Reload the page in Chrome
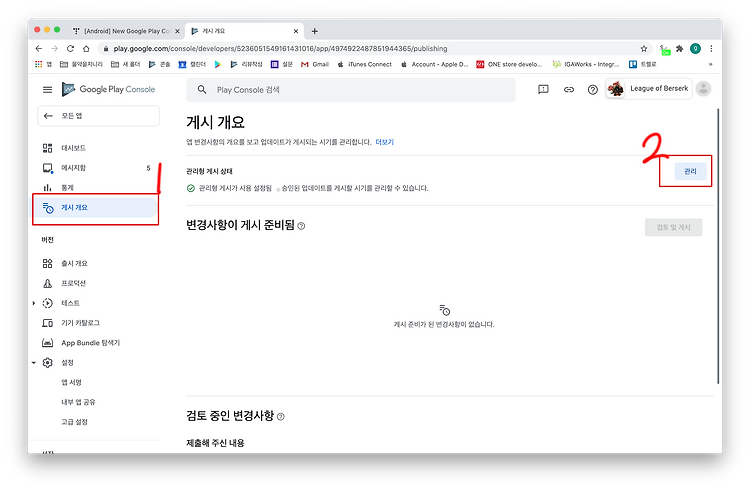The image size is (750, 490). click(70, 48)
